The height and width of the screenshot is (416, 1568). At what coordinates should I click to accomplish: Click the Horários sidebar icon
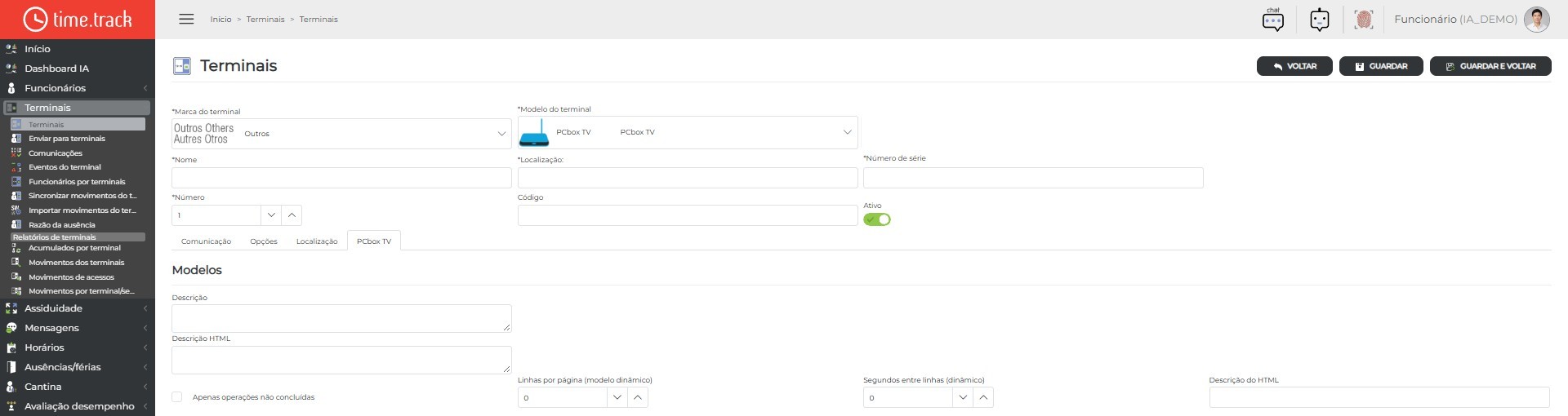11,347
